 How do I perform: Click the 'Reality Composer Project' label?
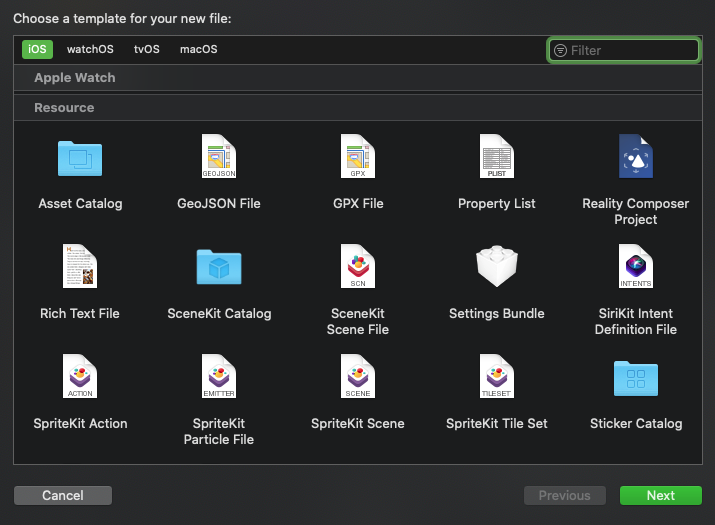click(x=636, y=211)
